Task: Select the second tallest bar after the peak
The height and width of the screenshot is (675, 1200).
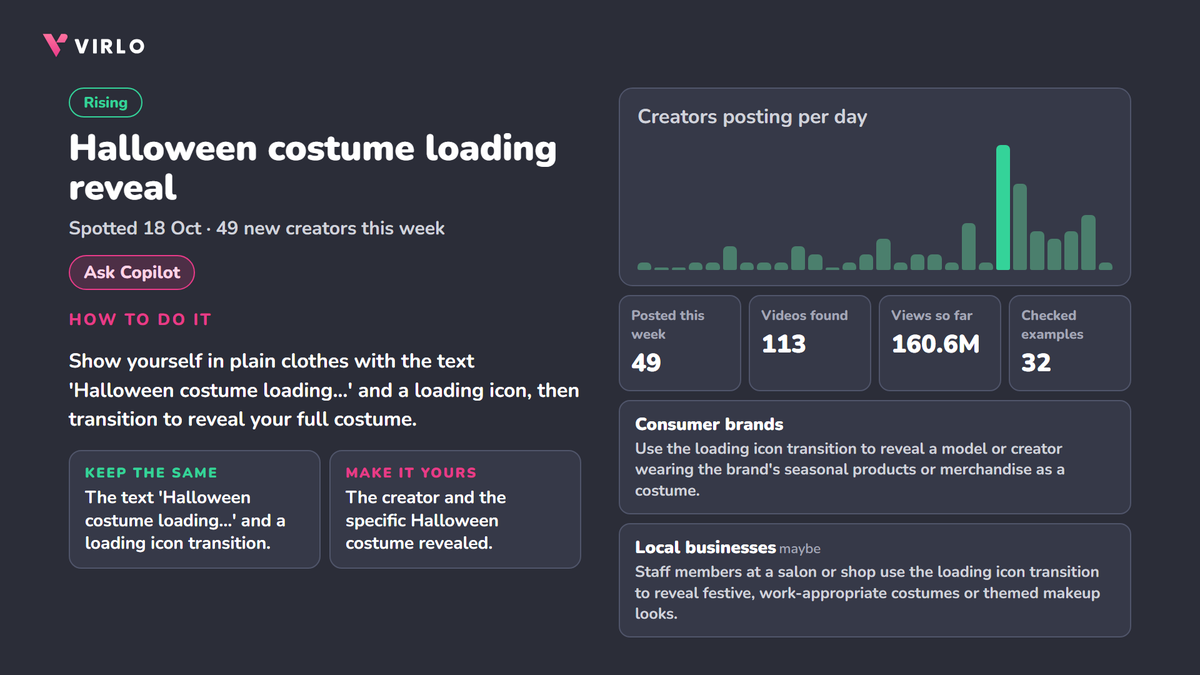Action: tap(1020, 227)
